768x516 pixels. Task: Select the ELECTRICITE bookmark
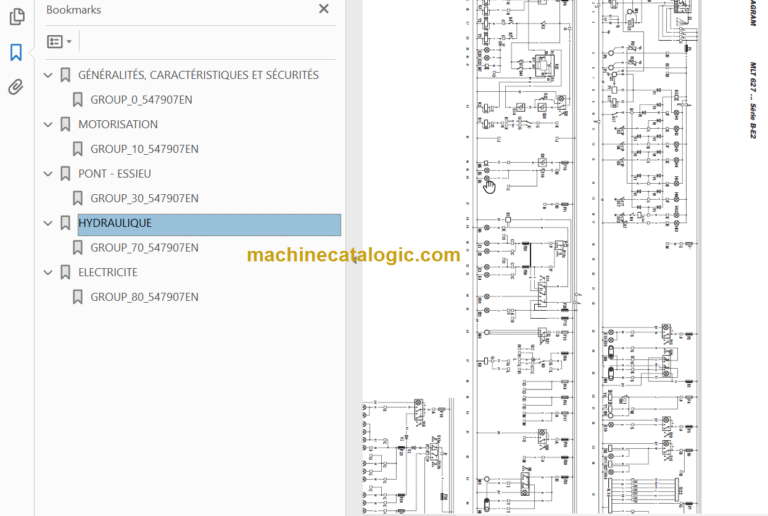[108, 272]
